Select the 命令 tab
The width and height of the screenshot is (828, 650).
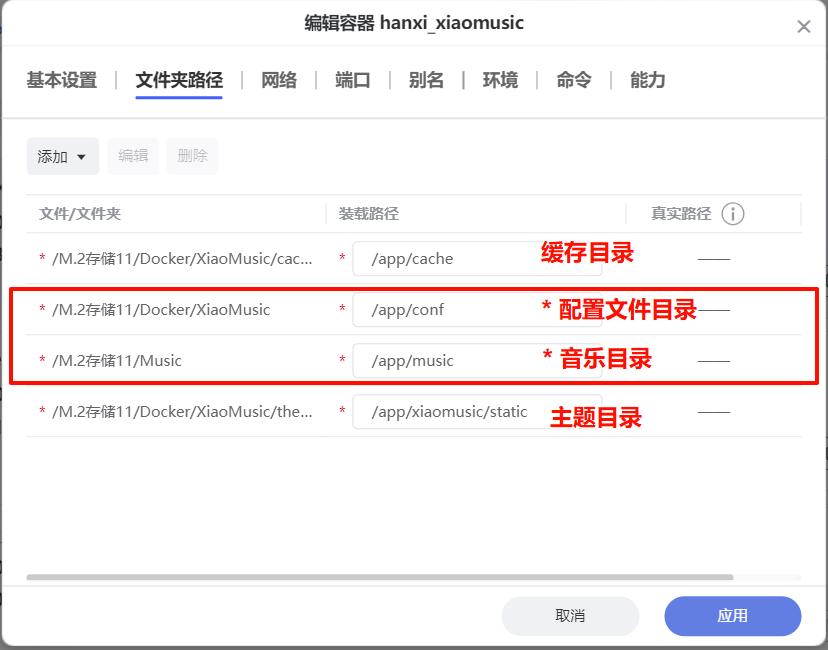574,80
